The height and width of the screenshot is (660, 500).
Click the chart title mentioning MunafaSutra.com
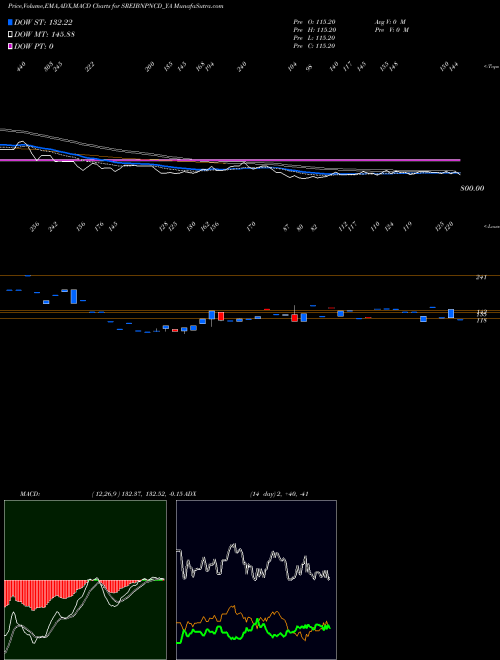coord(115,6)
